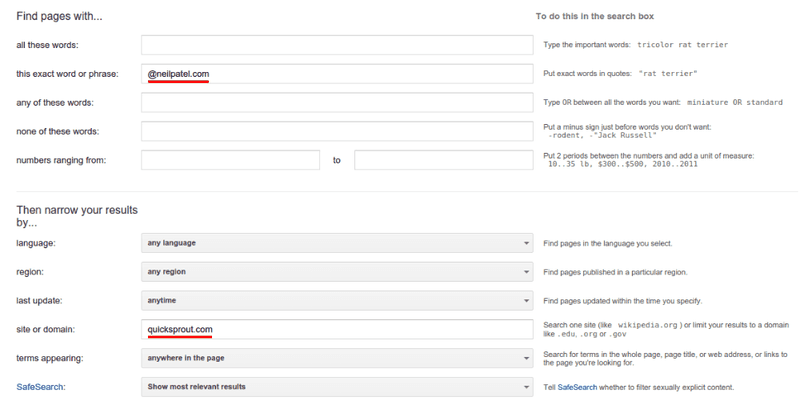Expand the SafeSearch results dropdown
The image size is (800, 405).
(x=337, y=387)
